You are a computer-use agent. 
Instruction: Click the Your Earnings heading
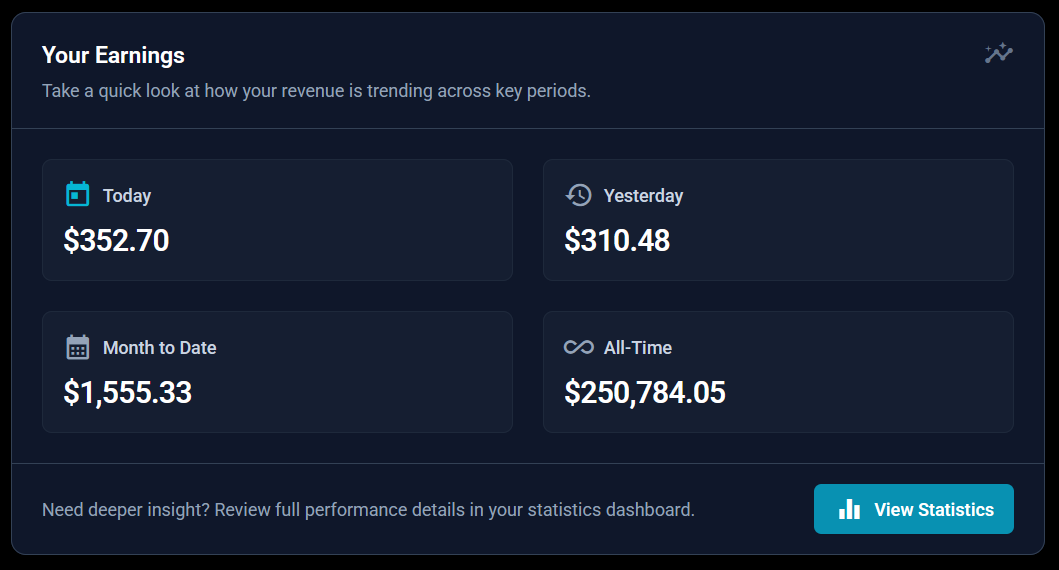[113, 55]
